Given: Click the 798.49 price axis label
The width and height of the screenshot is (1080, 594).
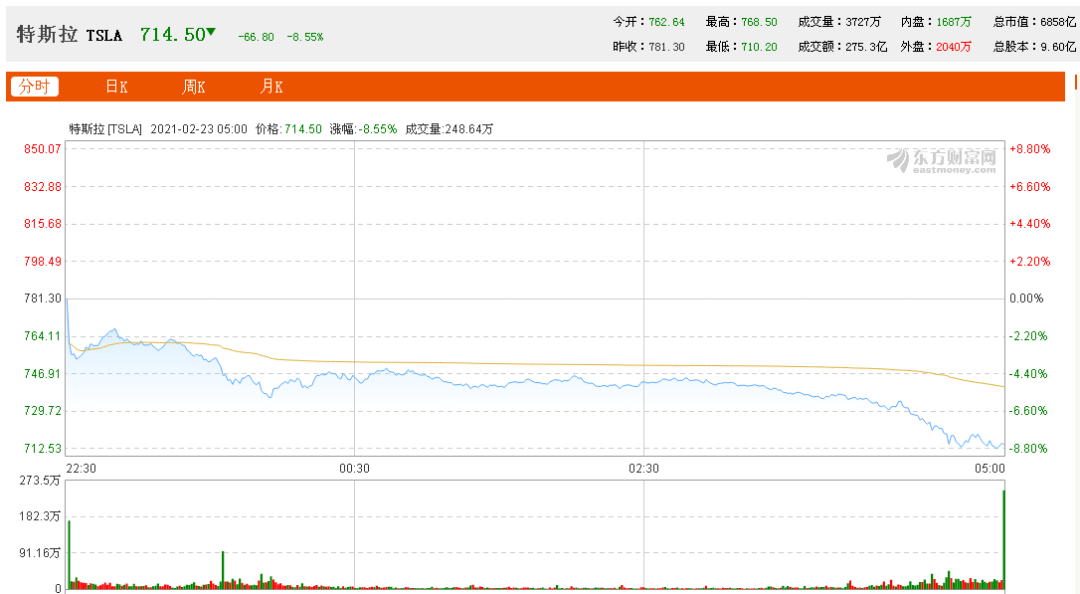Looking at the screenshot, I should point(43,261).
